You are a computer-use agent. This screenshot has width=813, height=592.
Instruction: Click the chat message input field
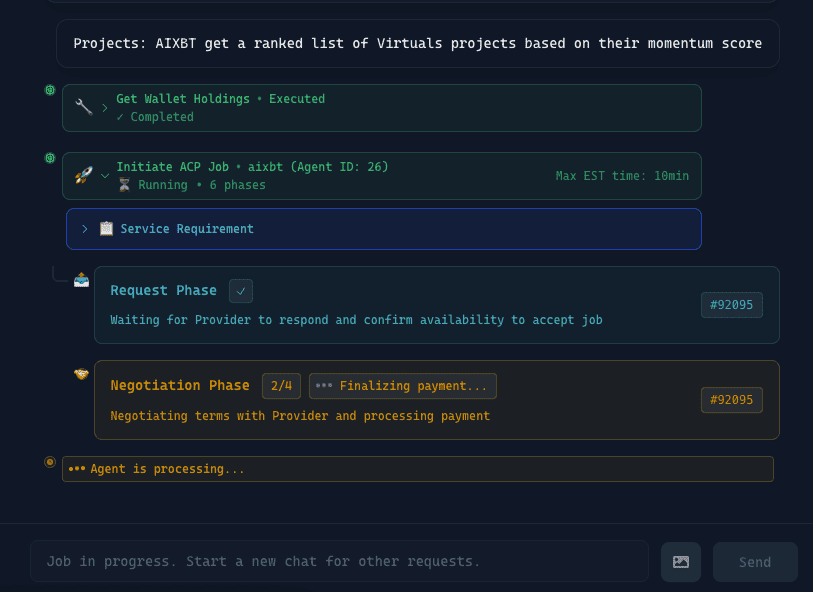(x=339, y=562)
